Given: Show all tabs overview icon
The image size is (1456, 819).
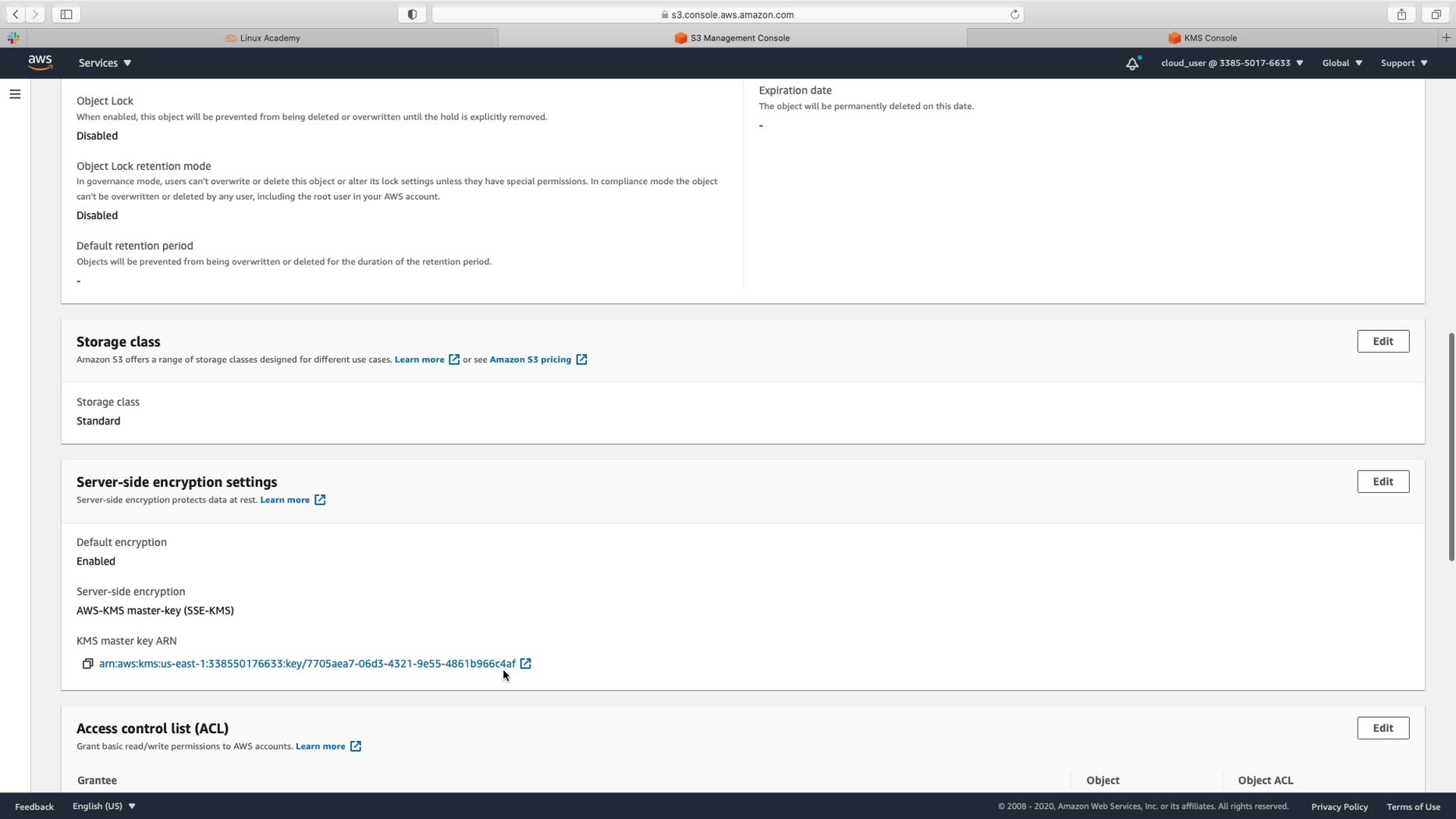Looking at the screenshot, I should point(1436,14).
